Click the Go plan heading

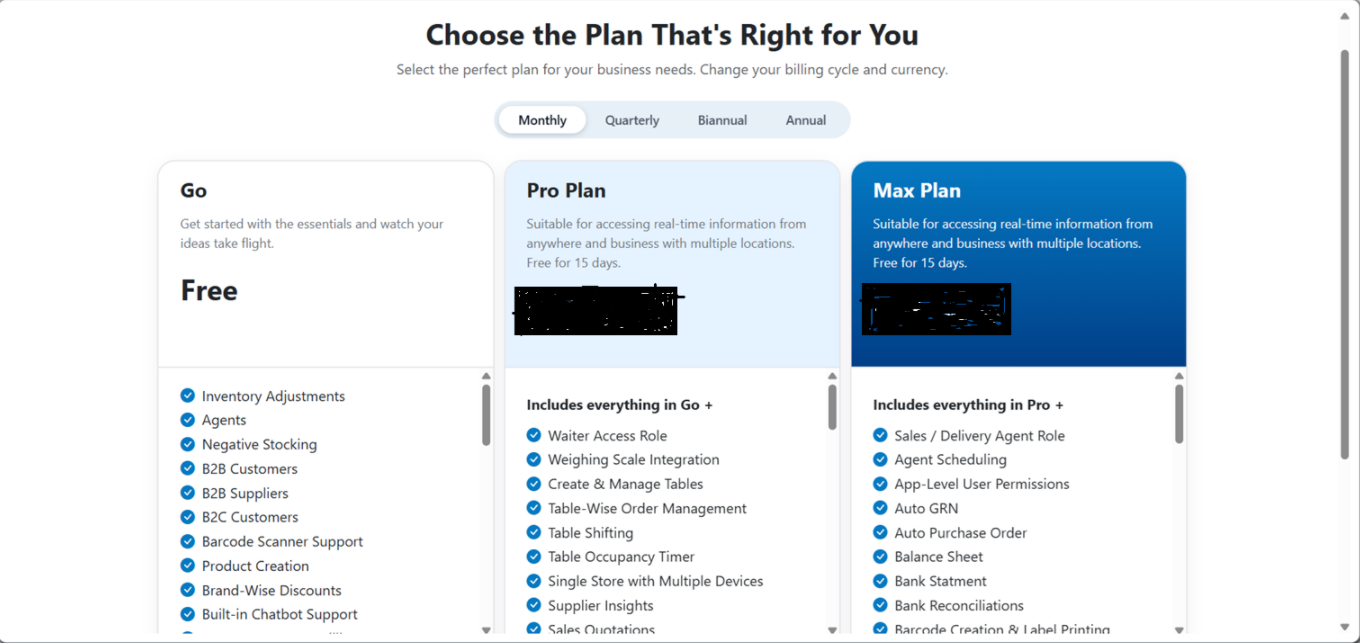point(194,191)
